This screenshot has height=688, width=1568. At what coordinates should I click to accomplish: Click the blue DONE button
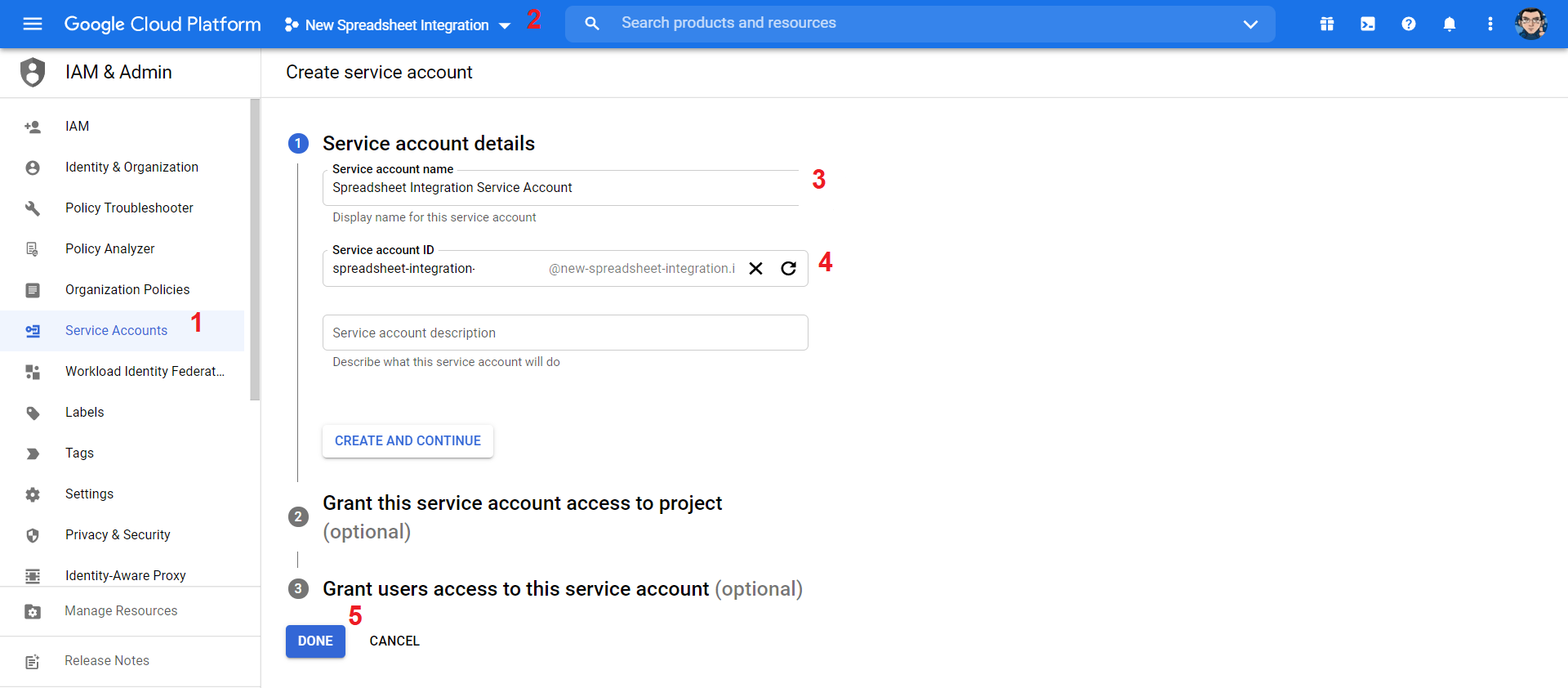315,641
